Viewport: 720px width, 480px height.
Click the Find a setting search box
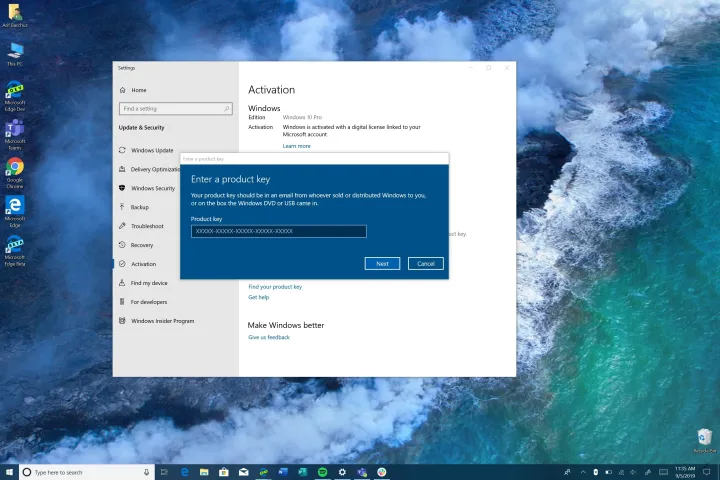pos(175,109)
